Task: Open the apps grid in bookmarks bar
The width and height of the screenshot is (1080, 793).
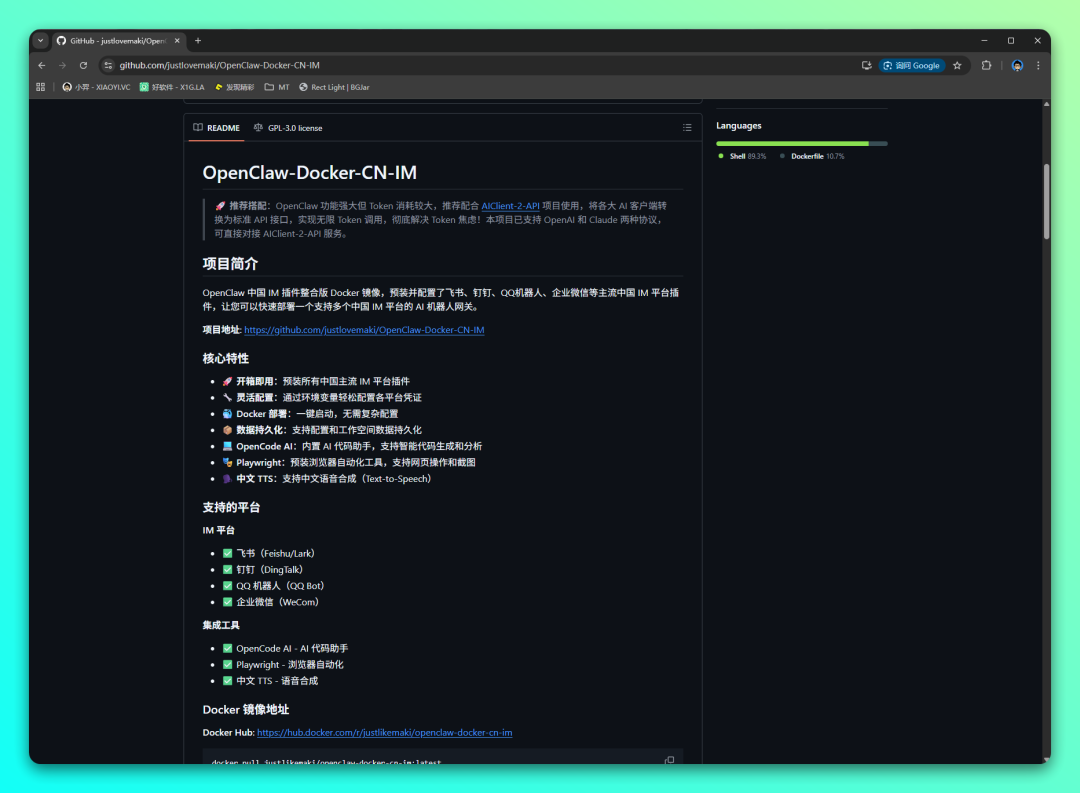Action: pos(41,87)
